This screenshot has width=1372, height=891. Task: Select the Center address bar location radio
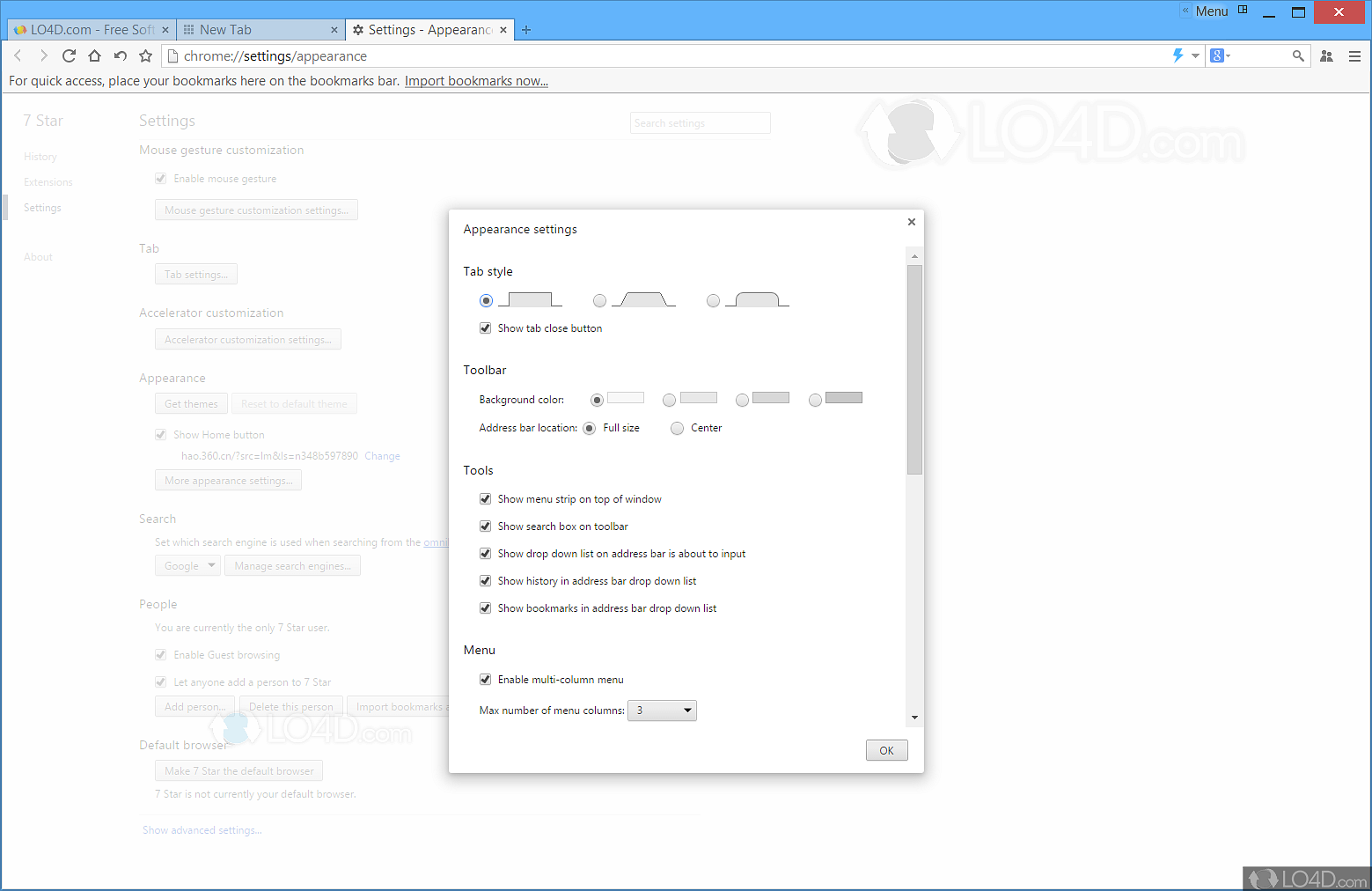[x=677, y=428]
